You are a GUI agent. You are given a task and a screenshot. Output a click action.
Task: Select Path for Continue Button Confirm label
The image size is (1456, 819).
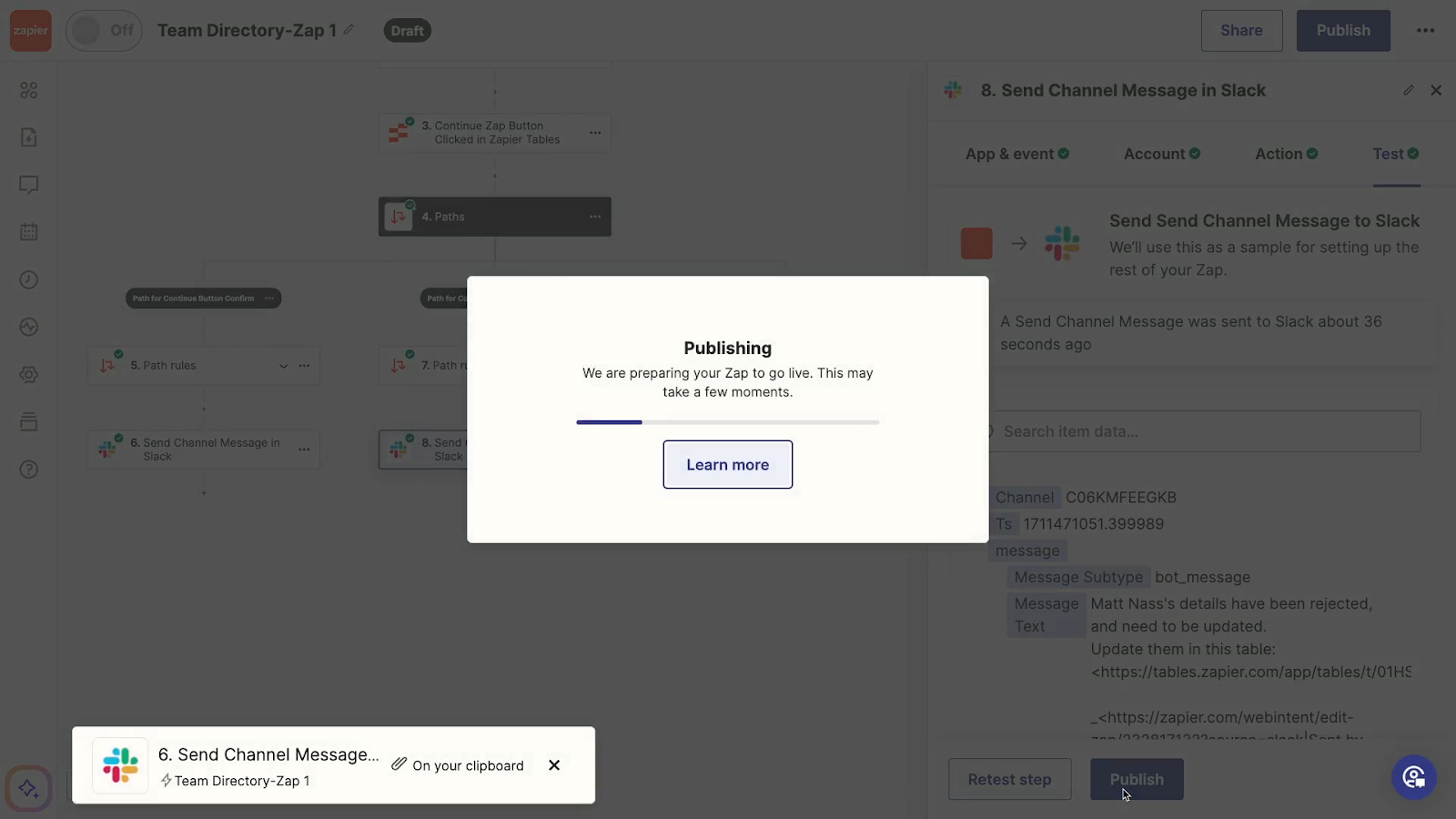coord(193,298)
